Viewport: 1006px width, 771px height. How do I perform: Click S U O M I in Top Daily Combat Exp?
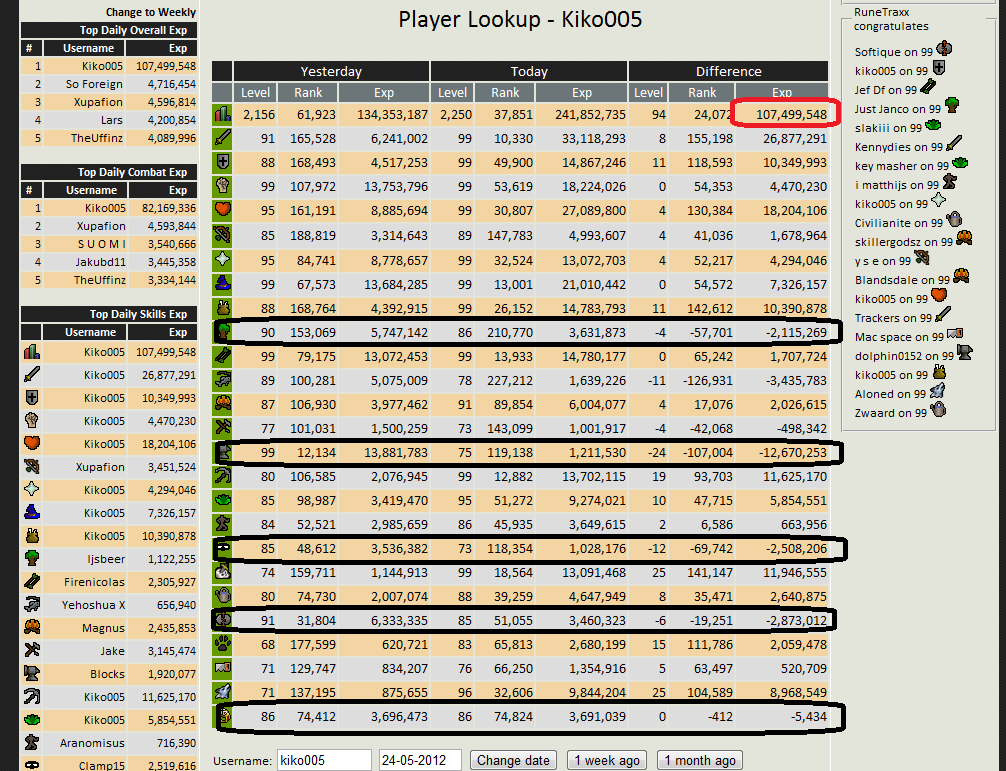102,244
